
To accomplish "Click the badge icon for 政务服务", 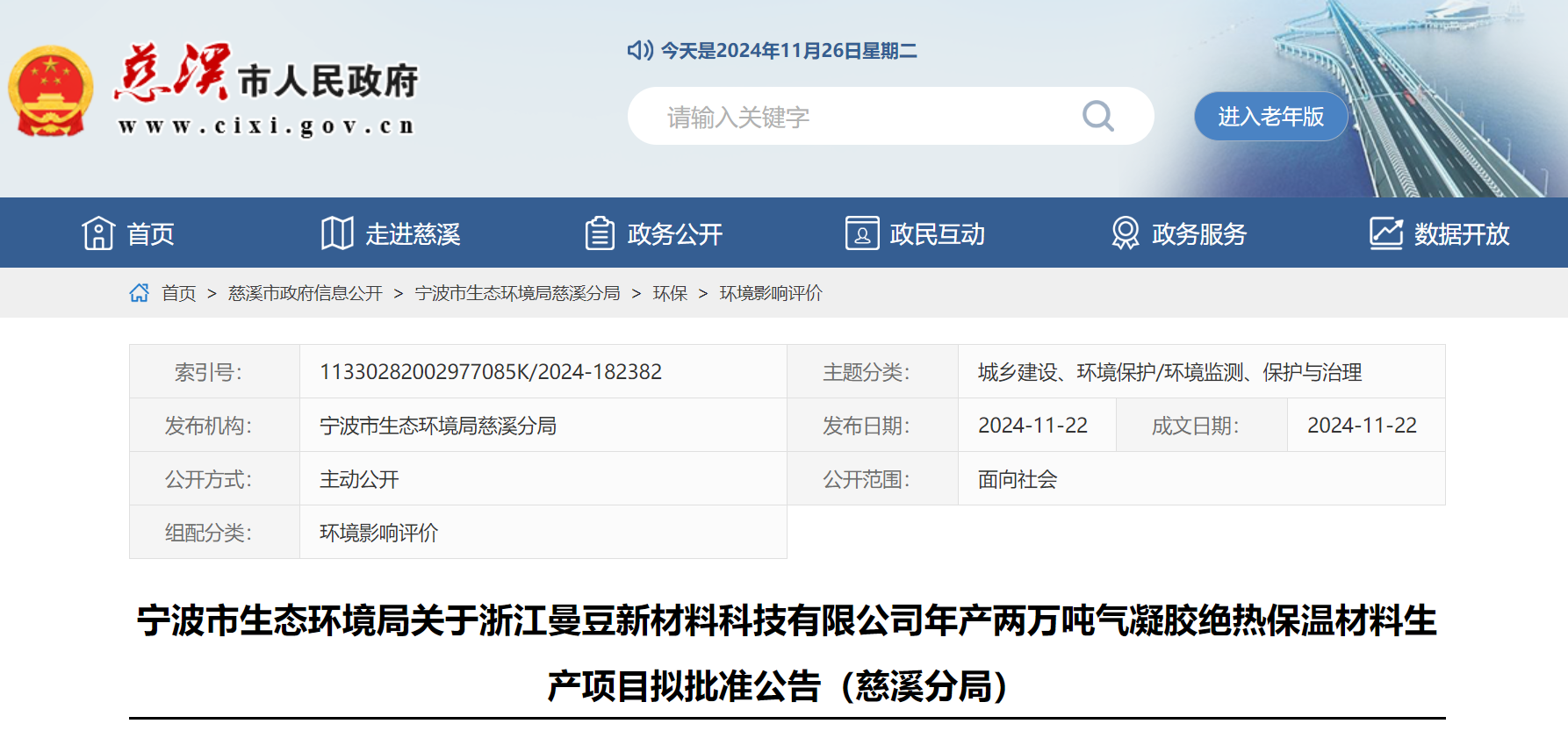I will (1125, 233).
